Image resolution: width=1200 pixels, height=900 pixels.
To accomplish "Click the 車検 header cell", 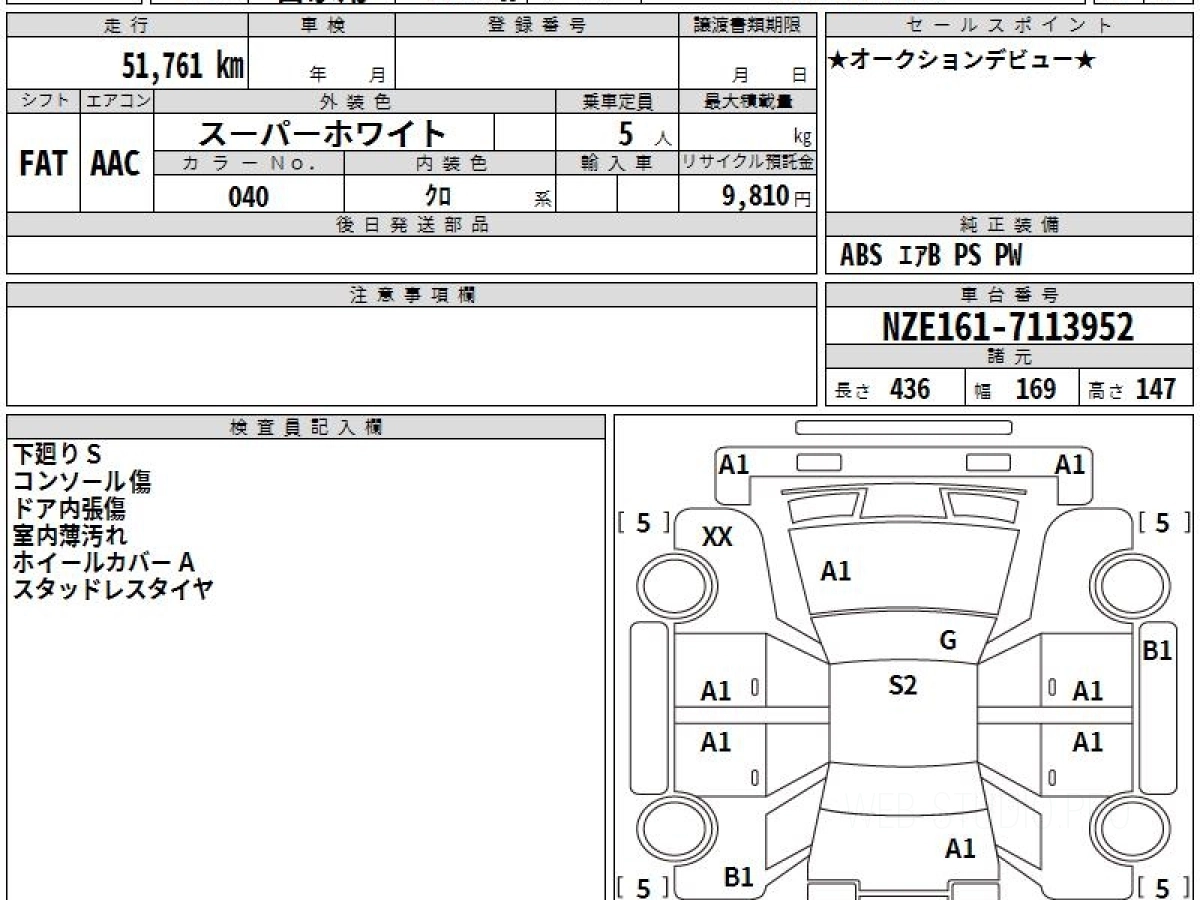I will click(x=322, y=26).
